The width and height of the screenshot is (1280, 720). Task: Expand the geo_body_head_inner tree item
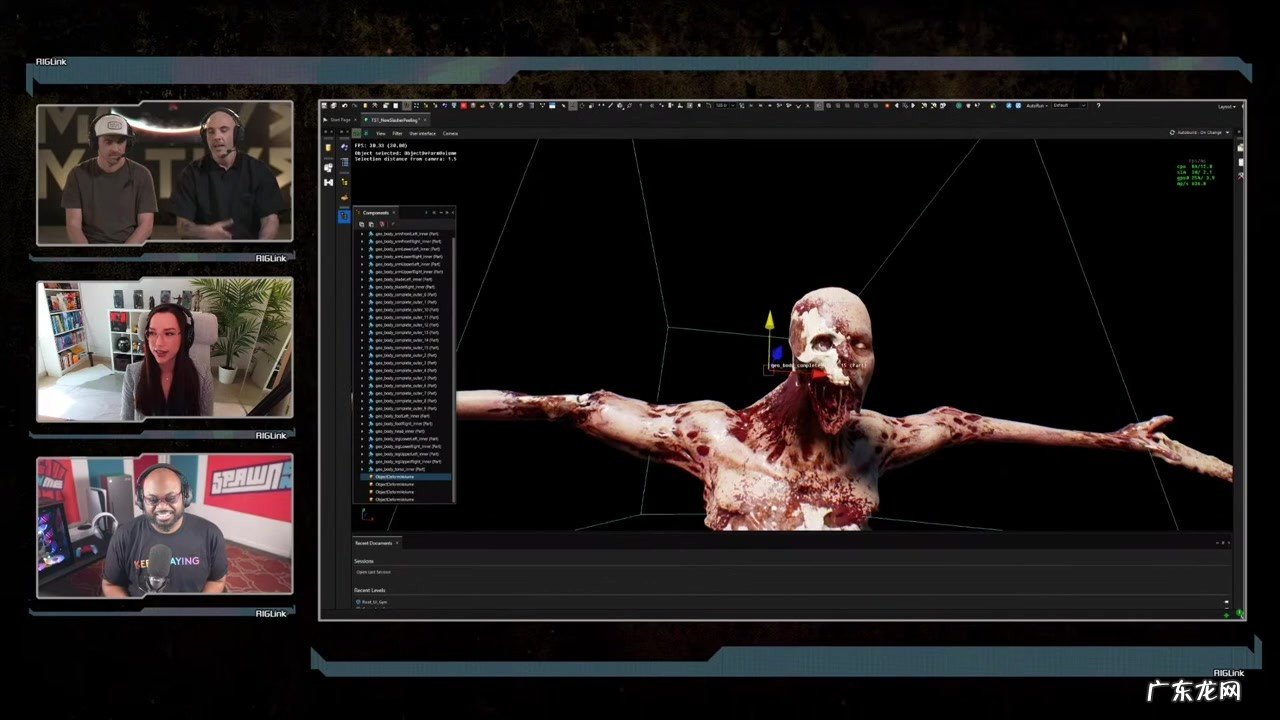(x=362, y=431)
